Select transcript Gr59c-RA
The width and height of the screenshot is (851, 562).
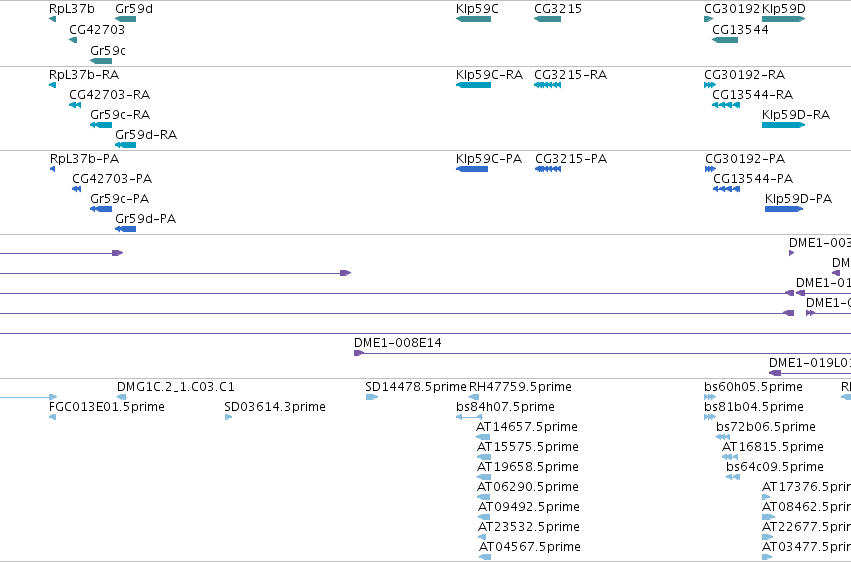(101, 125)
